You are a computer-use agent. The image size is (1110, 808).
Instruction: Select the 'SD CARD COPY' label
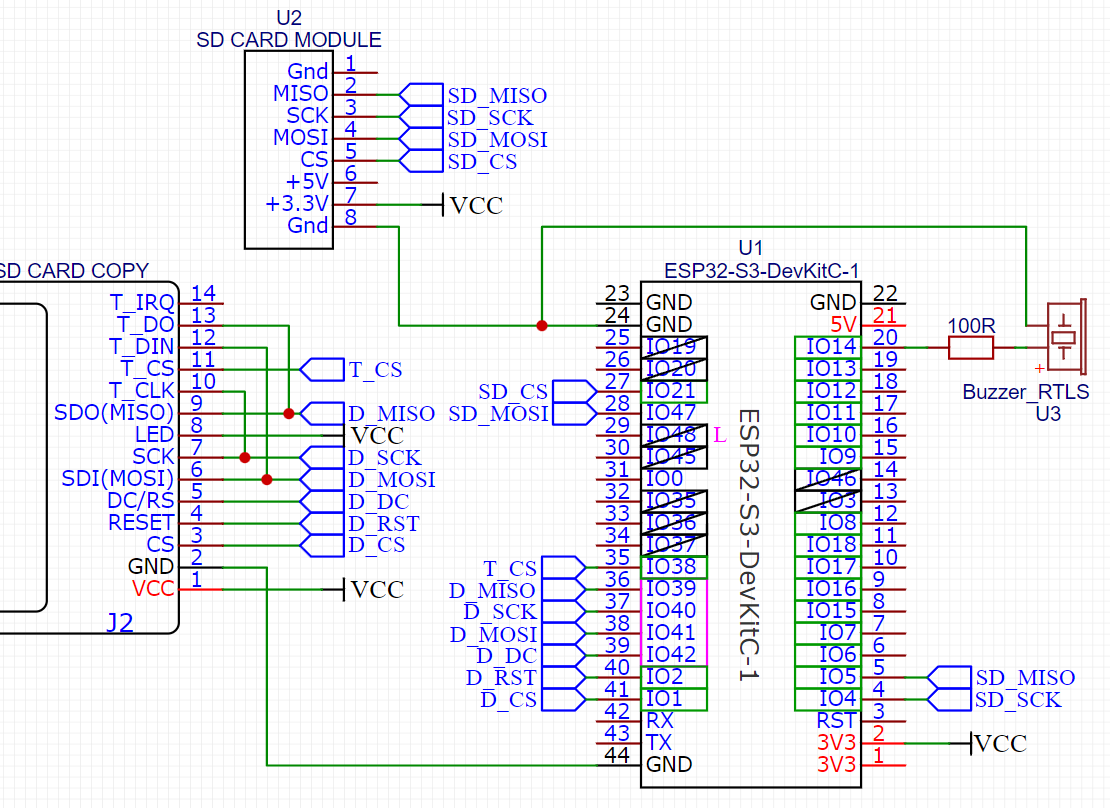[73, 271]
